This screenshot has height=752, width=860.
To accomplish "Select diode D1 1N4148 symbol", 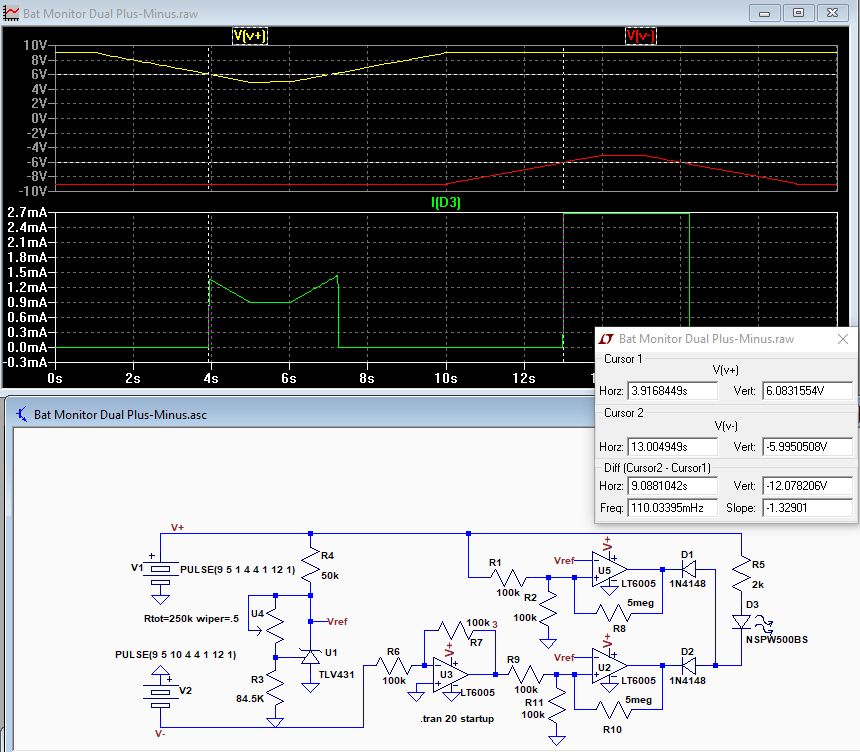I will point(689,569).
